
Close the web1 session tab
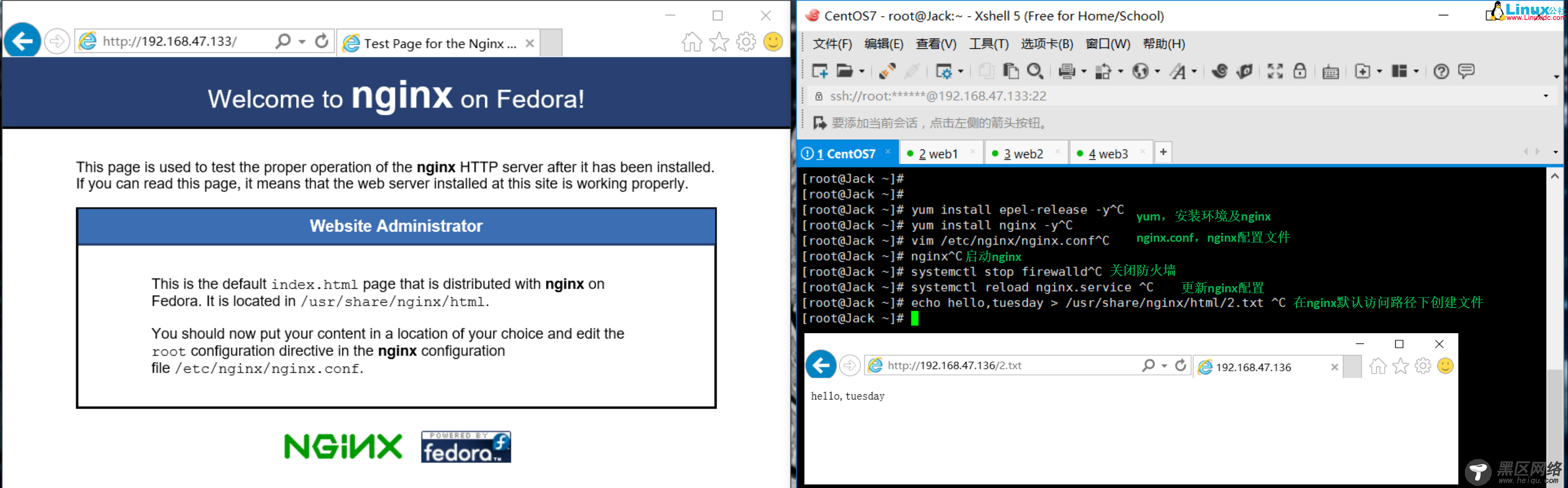[x=973, y=152]
